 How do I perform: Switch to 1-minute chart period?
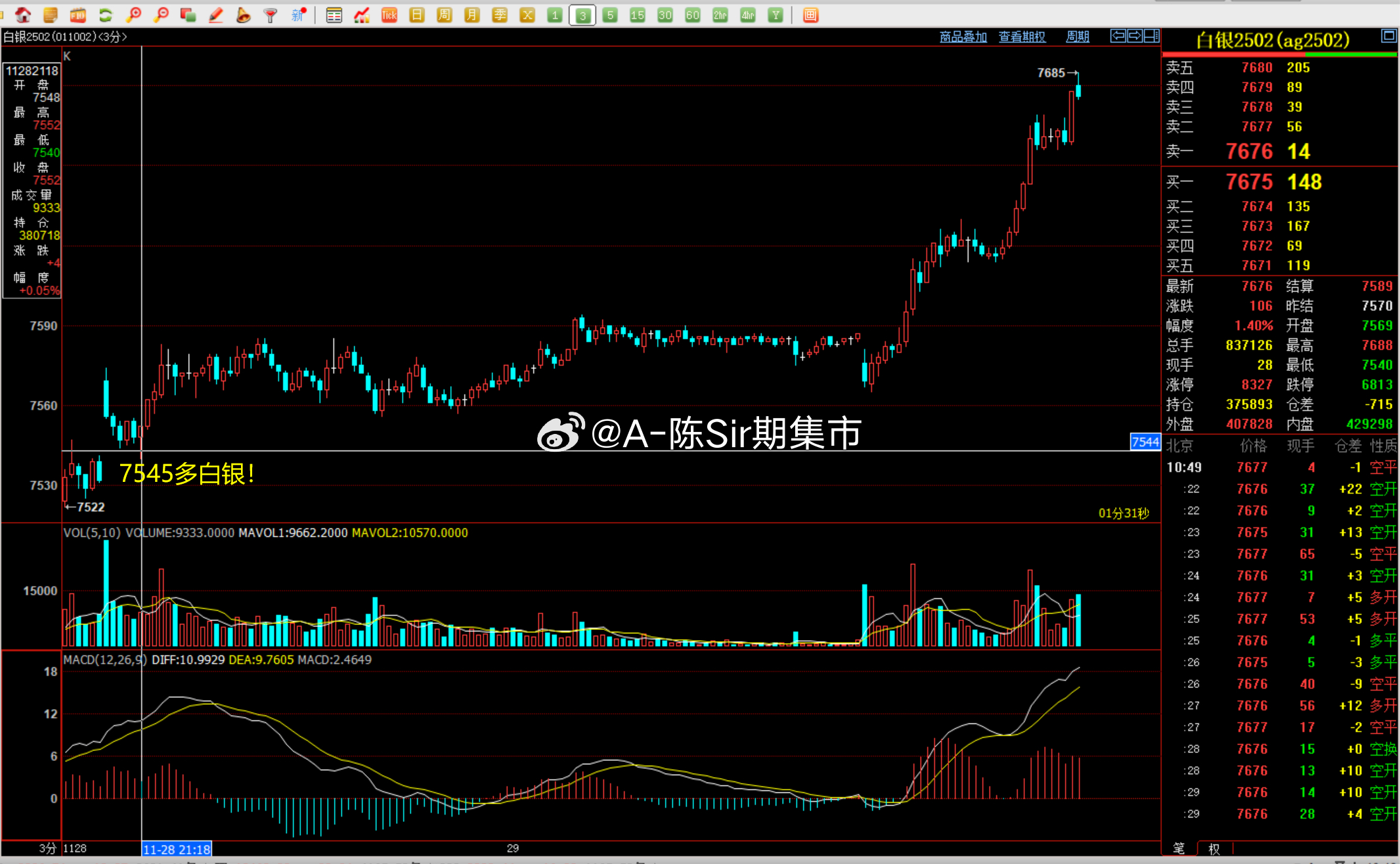(x=555, y=15)
